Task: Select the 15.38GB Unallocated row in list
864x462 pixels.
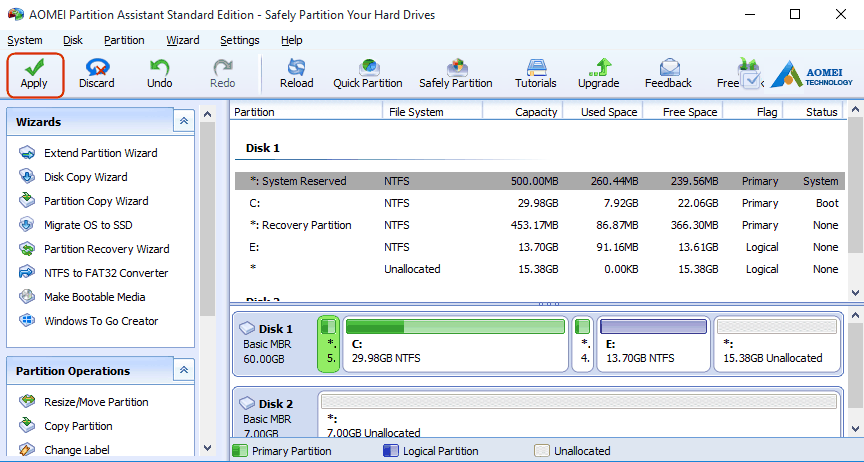Action: (x=539, y=269)
